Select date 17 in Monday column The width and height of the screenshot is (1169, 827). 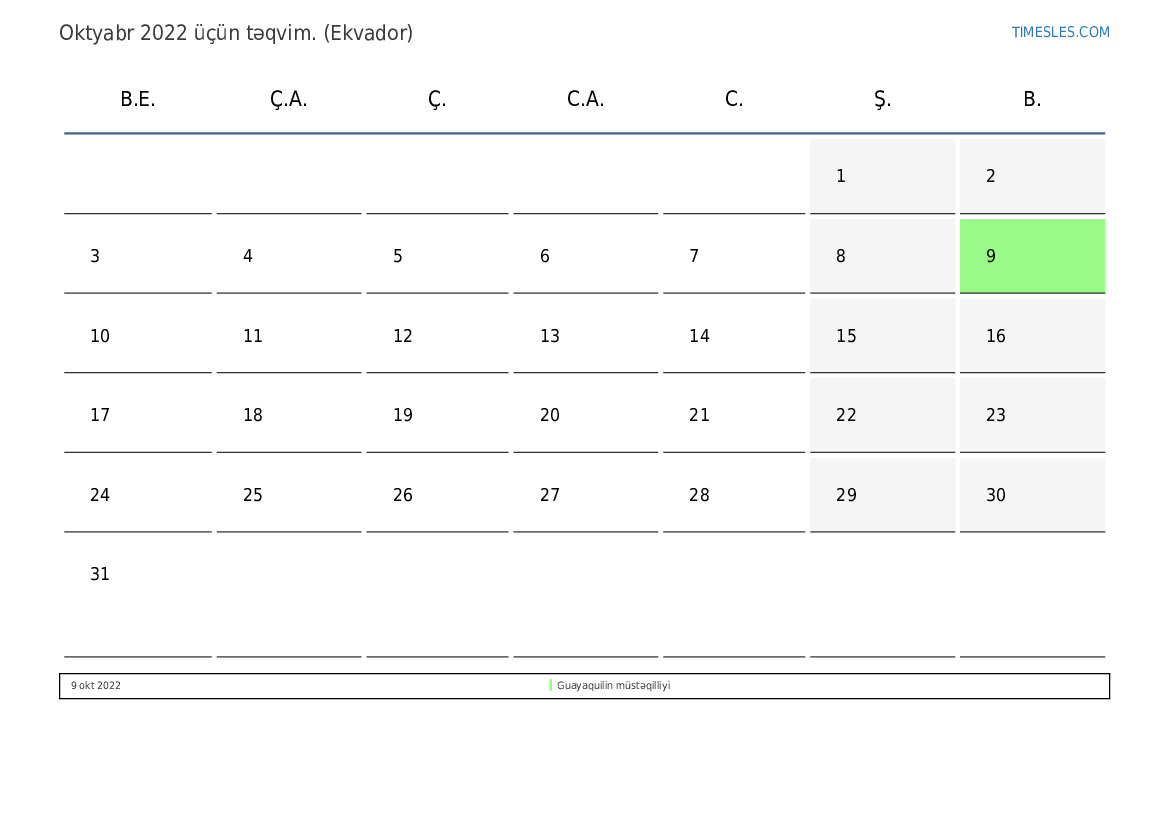click(137, 415)
